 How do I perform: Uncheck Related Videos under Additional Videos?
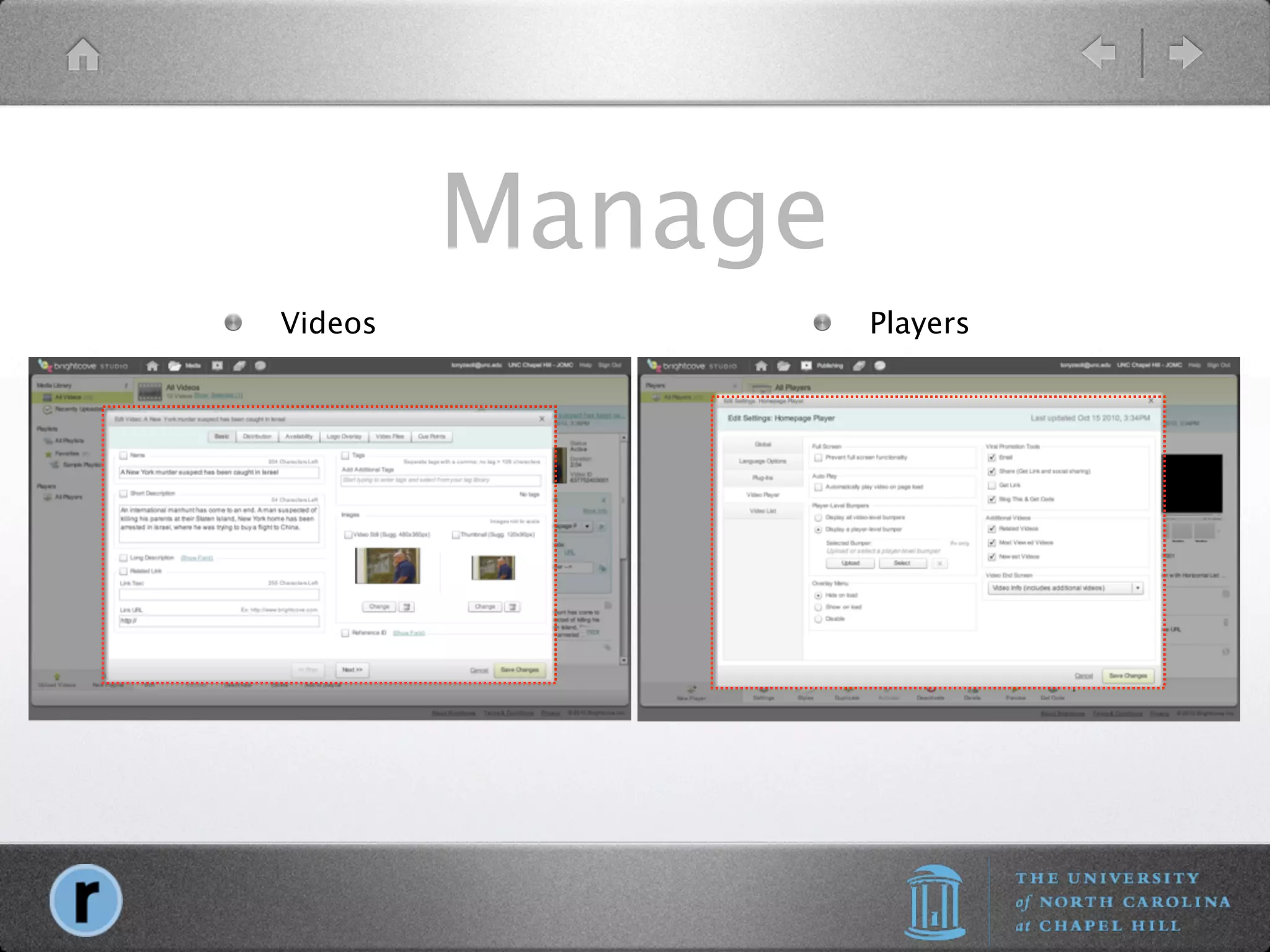point(992,529)
